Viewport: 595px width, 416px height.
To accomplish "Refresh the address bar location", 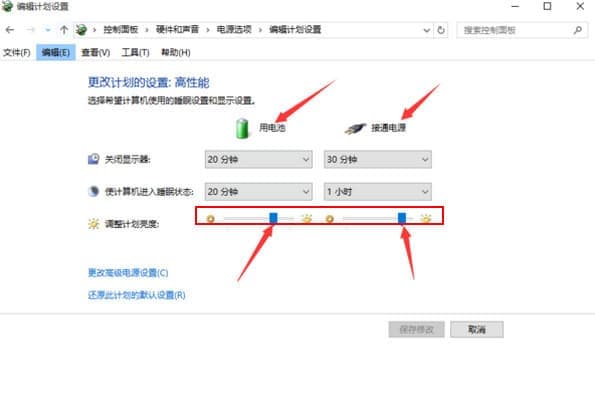I will coord(441,30).
